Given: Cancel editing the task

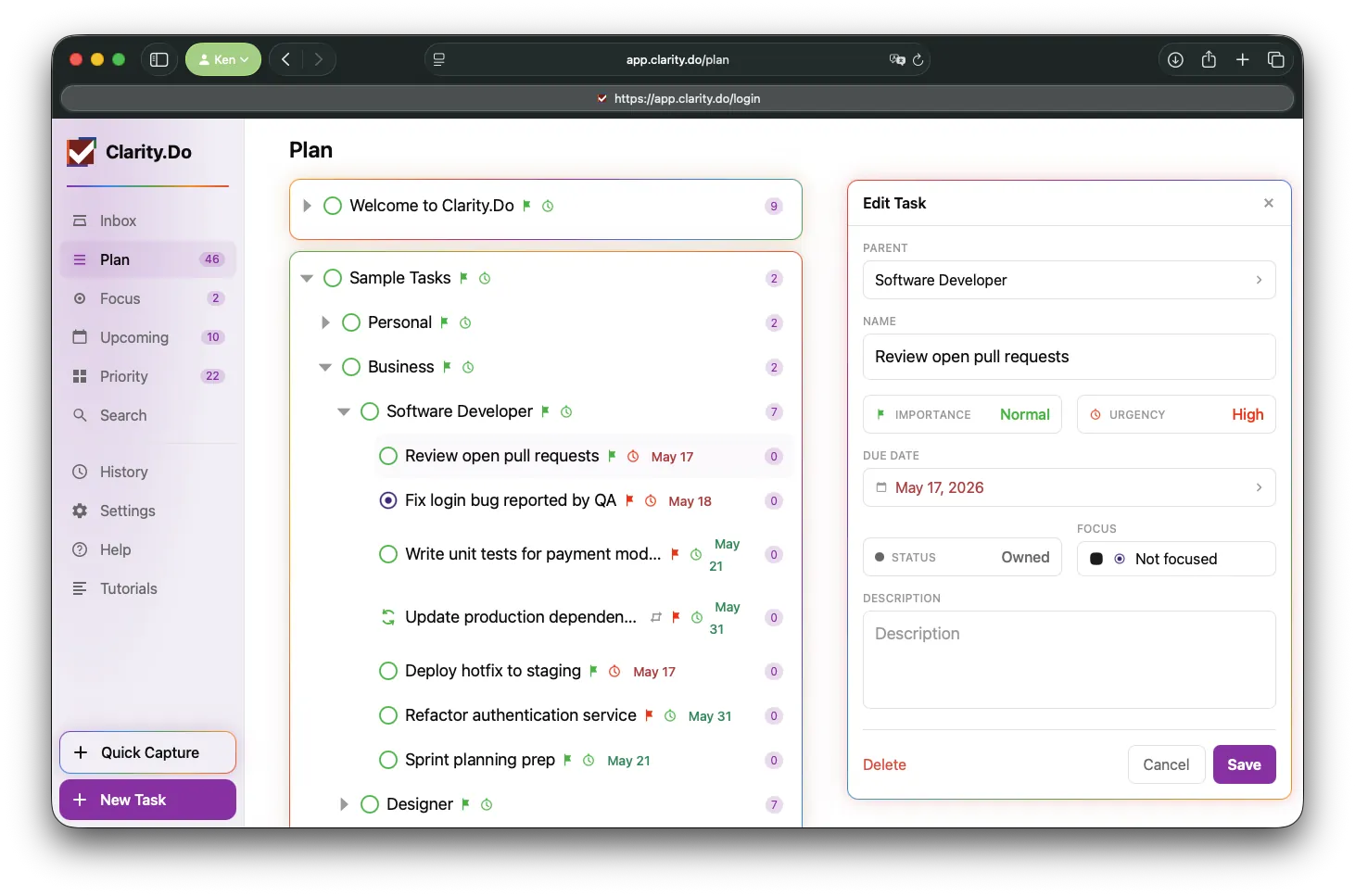Looking at the screenshot, I should click(x=1166, y=764).
